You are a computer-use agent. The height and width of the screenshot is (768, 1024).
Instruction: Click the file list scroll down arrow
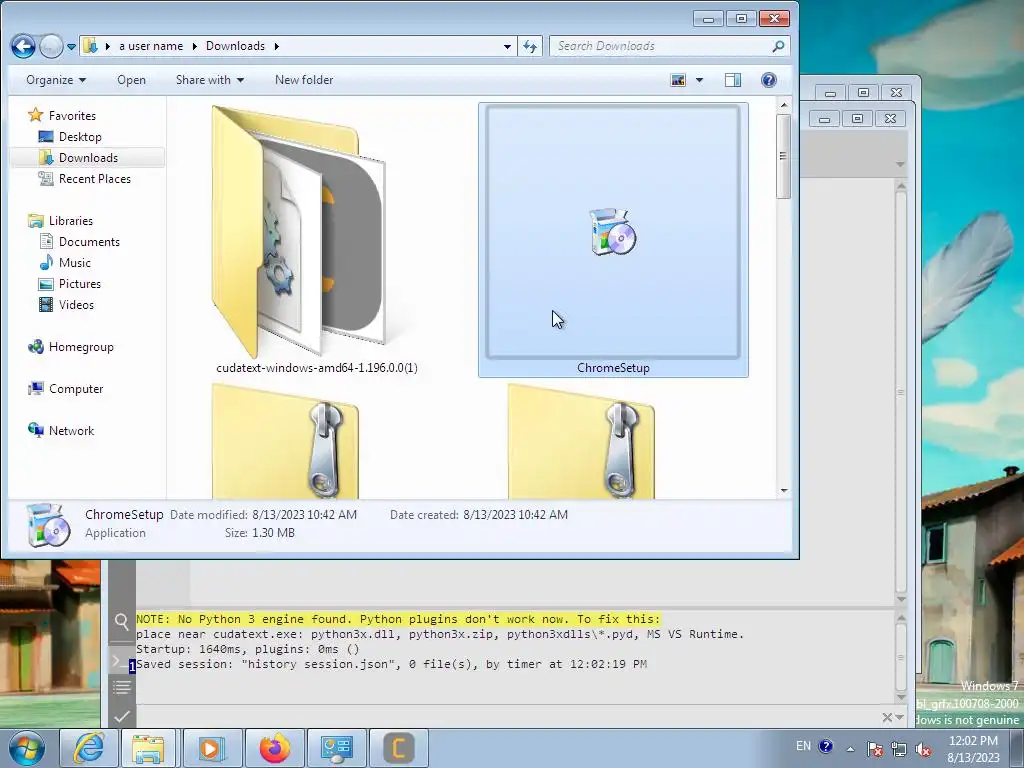[784, 491]
